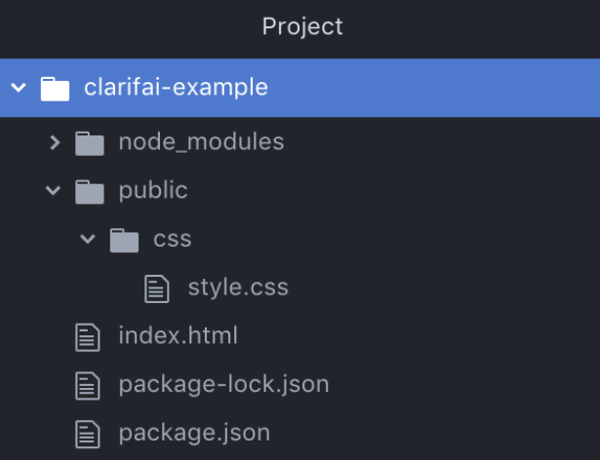Click the index.html file icon
Screen dimensions: 600x460
click(89, 337)
